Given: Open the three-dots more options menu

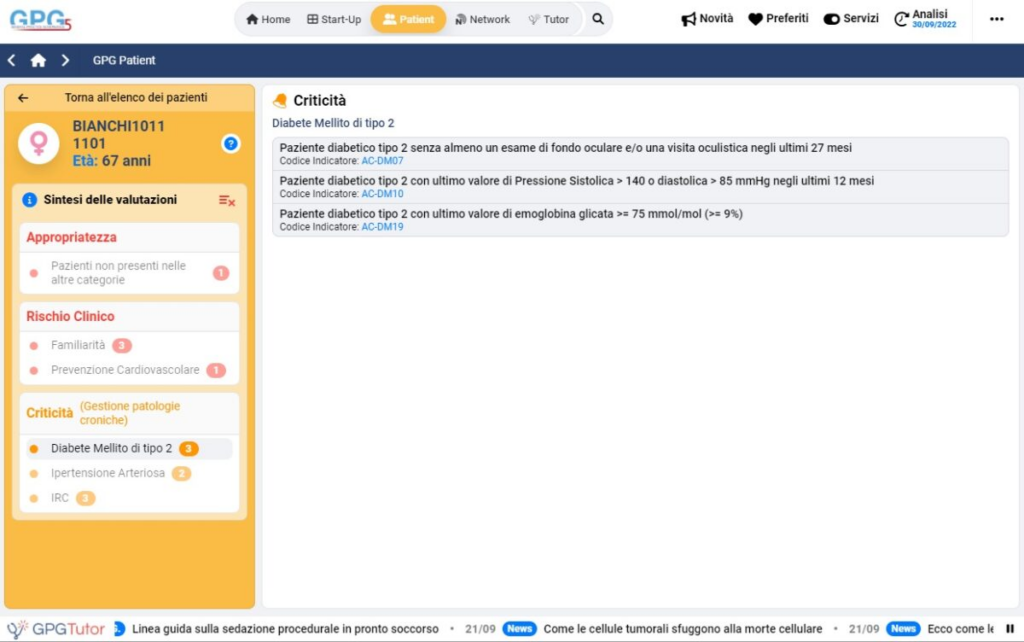Looking at the screenshot, I should click(x=996, y=19).
